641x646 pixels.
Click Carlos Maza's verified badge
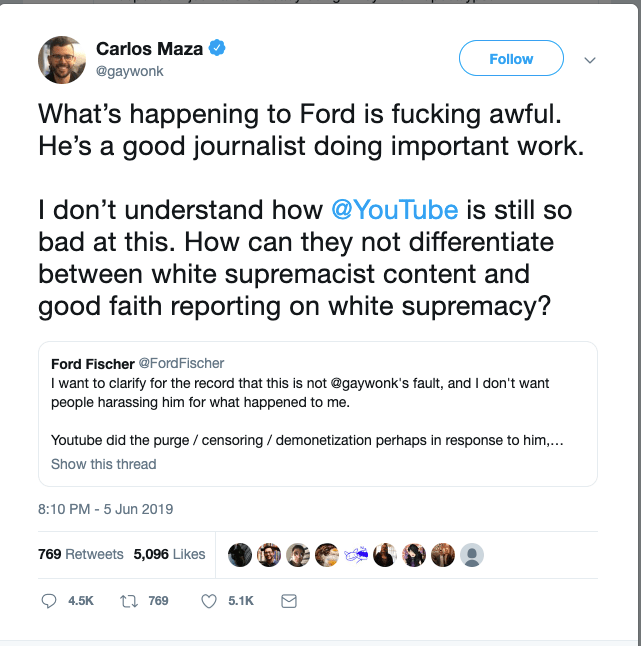click(x=216, y=49)
